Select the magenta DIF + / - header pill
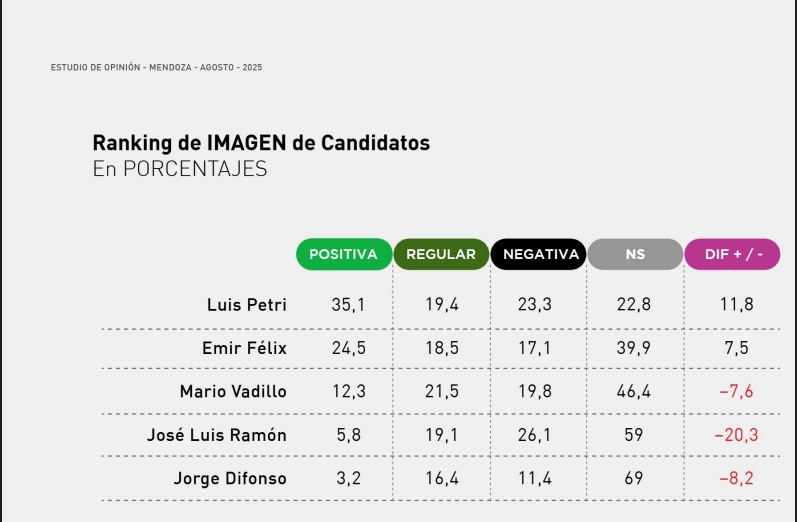This screenshot has width=797, height=522. pyautogui.click(x=732, y=254)
